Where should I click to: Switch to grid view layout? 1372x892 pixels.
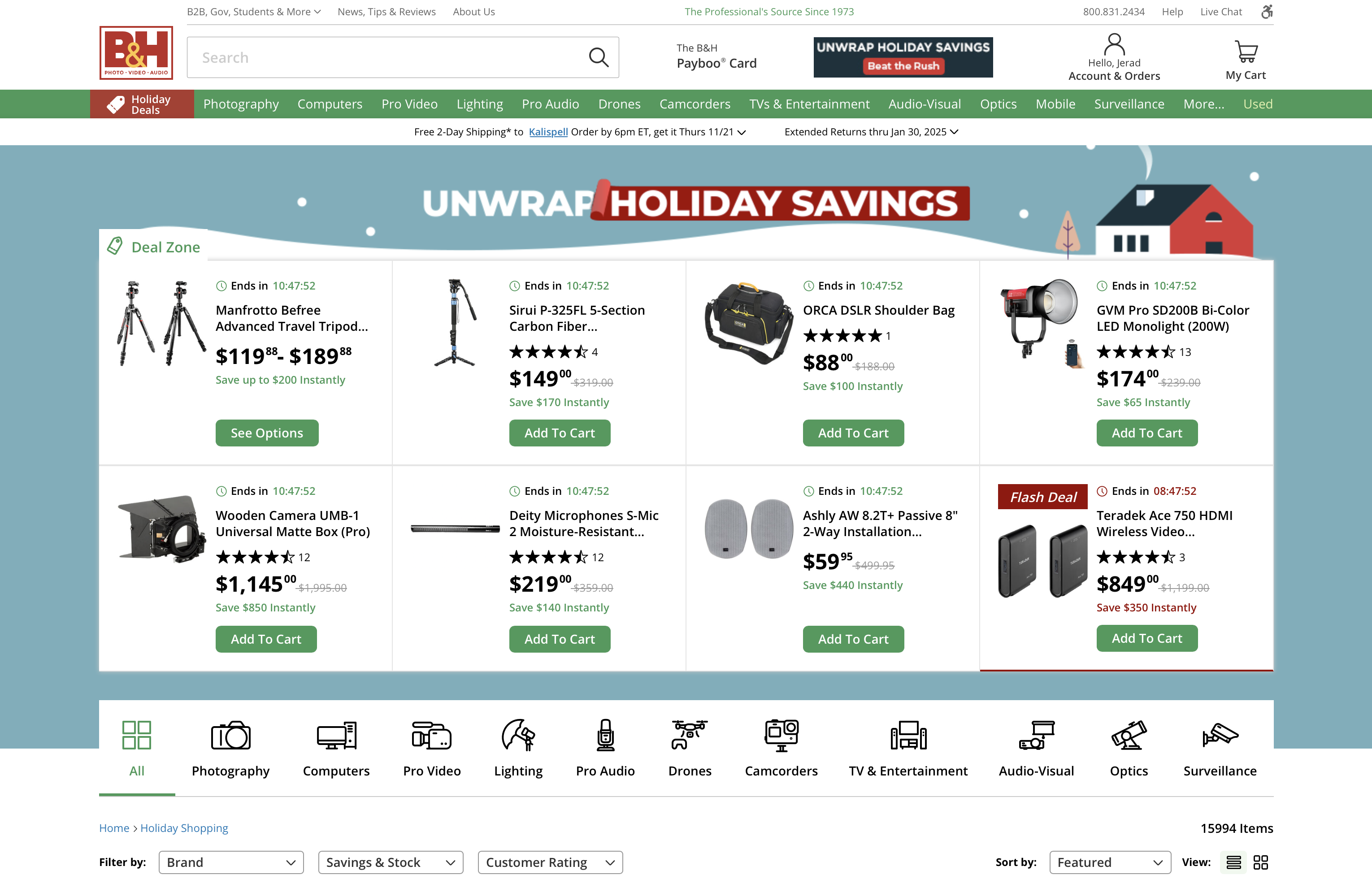(x=1261, y=862)
